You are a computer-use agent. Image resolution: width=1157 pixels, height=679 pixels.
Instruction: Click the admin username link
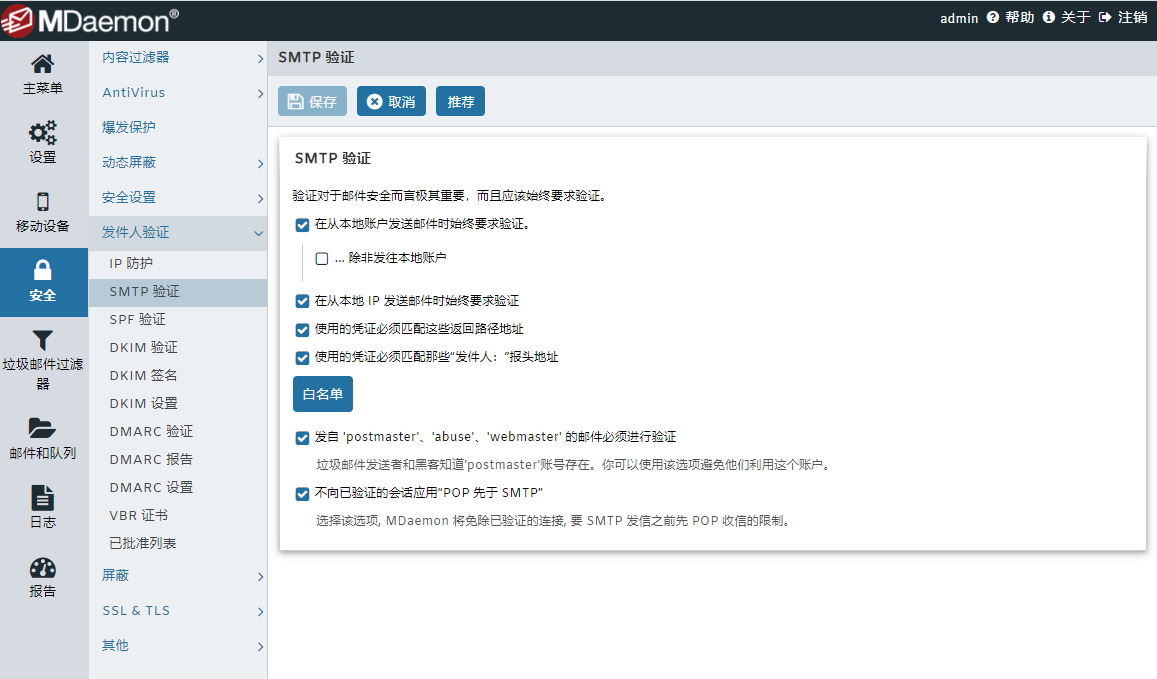(959, 18)
